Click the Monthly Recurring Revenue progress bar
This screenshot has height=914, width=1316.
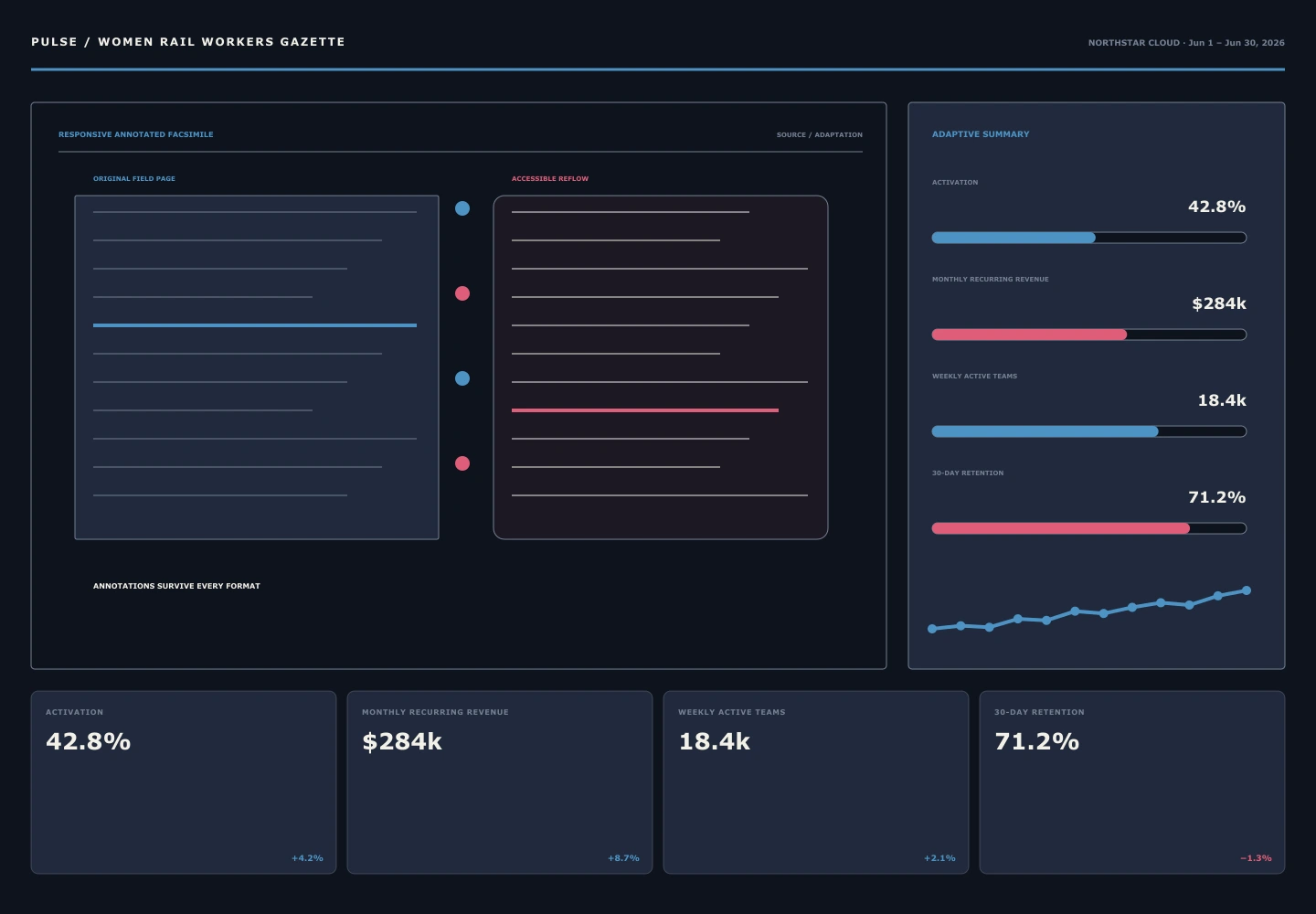(x=1089, y=335)
